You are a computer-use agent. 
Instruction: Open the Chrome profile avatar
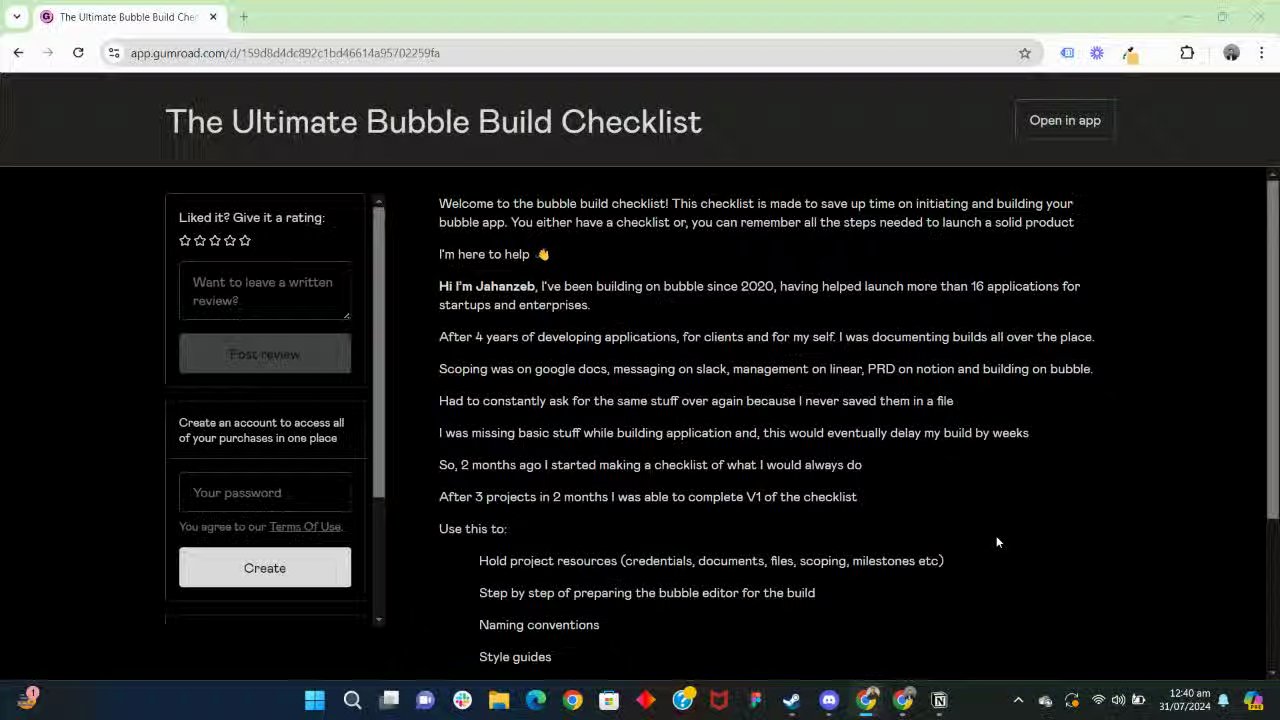[x=1231, y=53]
